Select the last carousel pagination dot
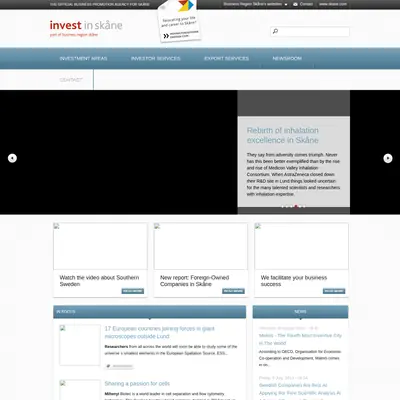The image size is (400, 400). [304, 206]
